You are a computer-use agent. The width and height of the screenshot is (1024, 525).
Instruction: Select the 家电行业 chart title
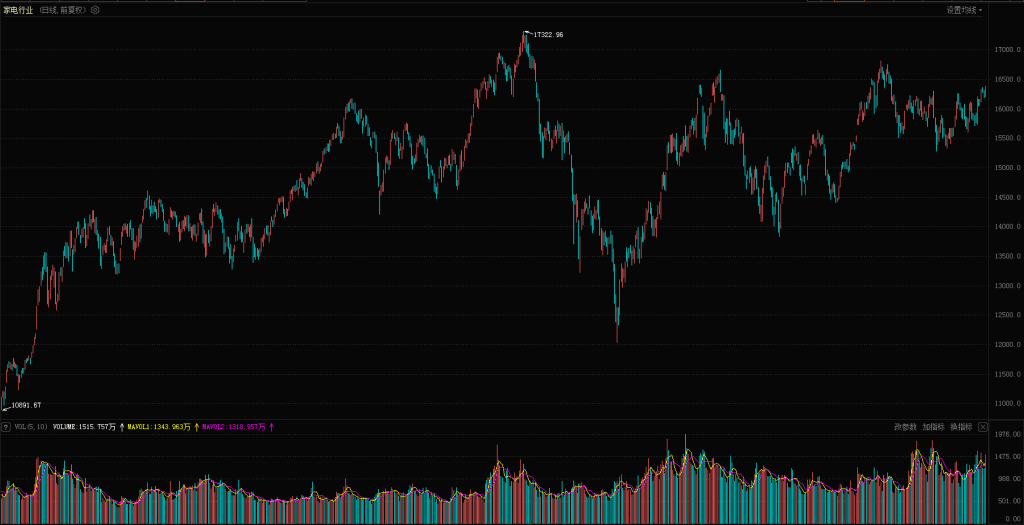coord(18,10)
